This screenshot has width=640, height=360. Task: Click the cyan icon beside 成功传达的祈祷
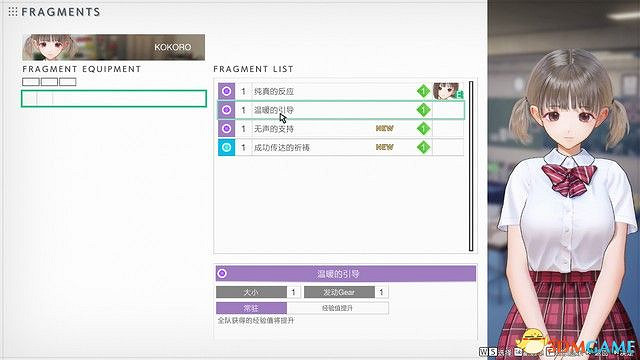pyautogui.click(x=226, y=147)
